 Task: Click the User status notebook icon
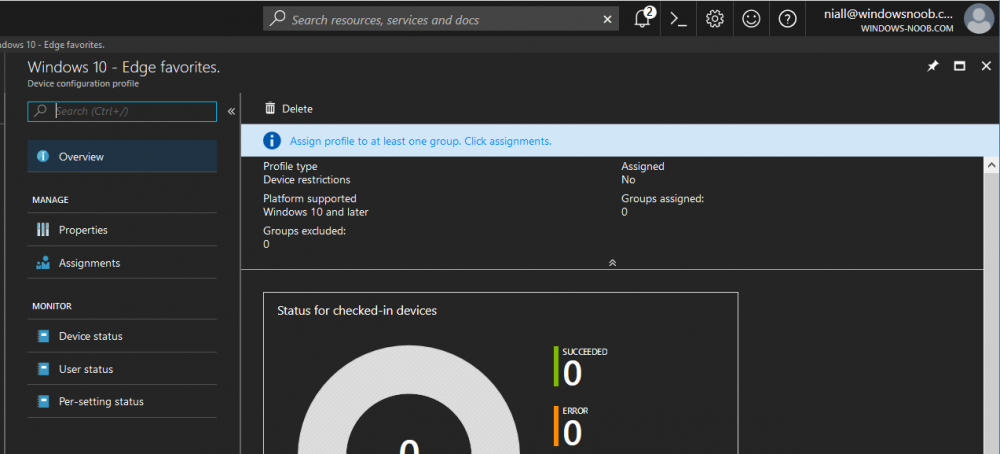(43, 369)
